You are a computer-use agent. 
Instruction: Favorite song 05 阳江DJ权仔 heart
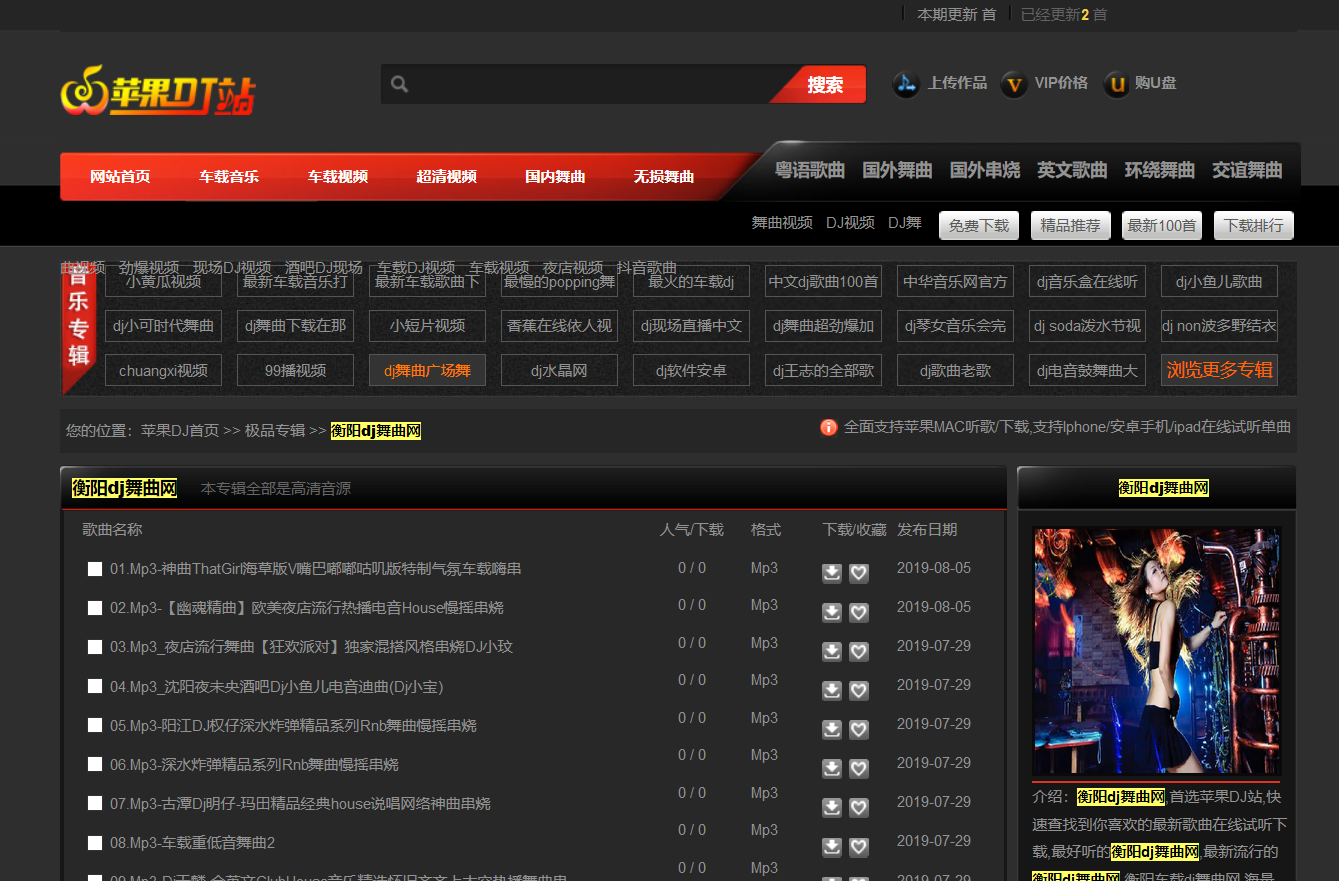pyautogui.click(x=859, y=729)
